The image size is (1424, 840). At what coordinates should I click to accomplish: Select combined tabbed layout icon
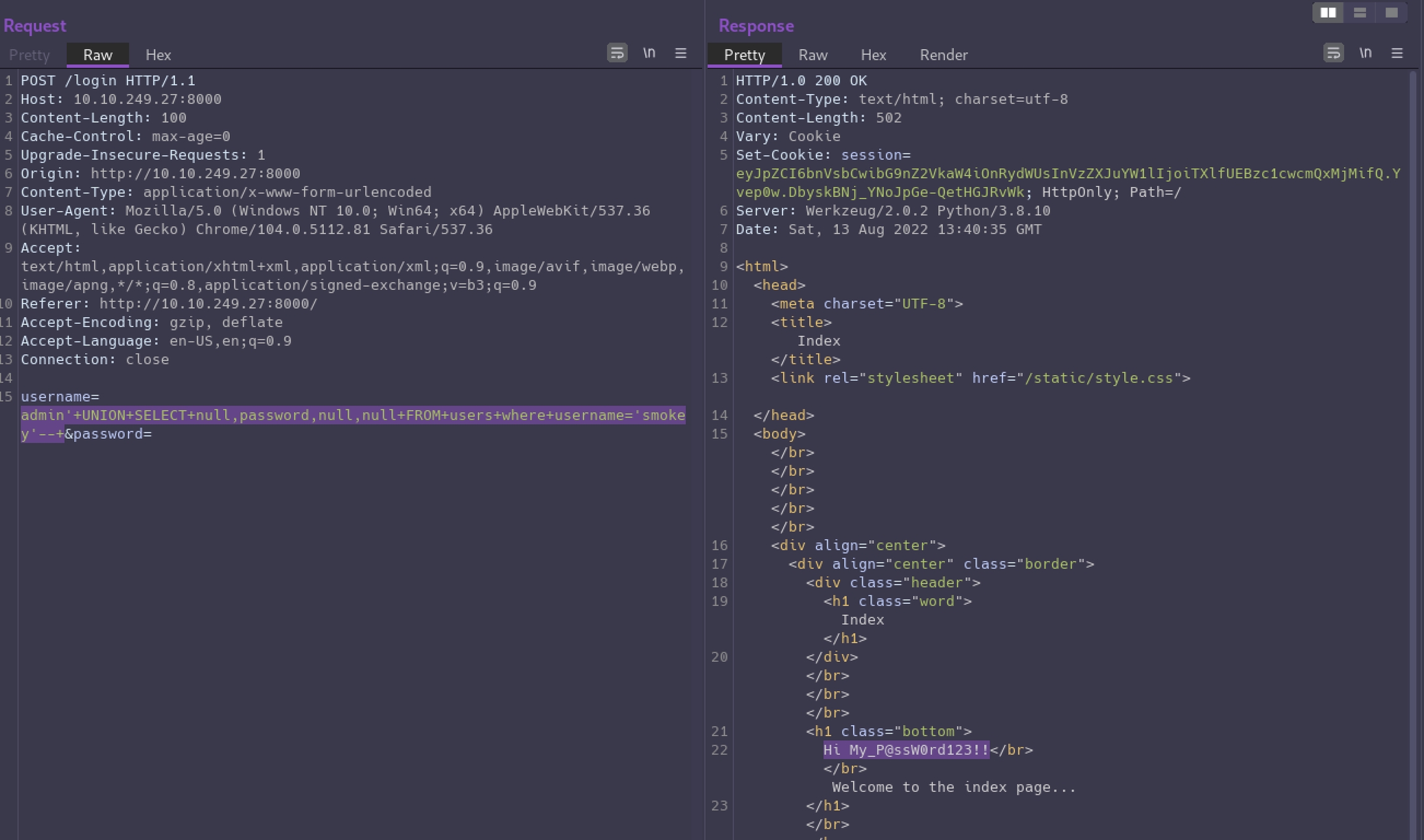(1391, 12)
